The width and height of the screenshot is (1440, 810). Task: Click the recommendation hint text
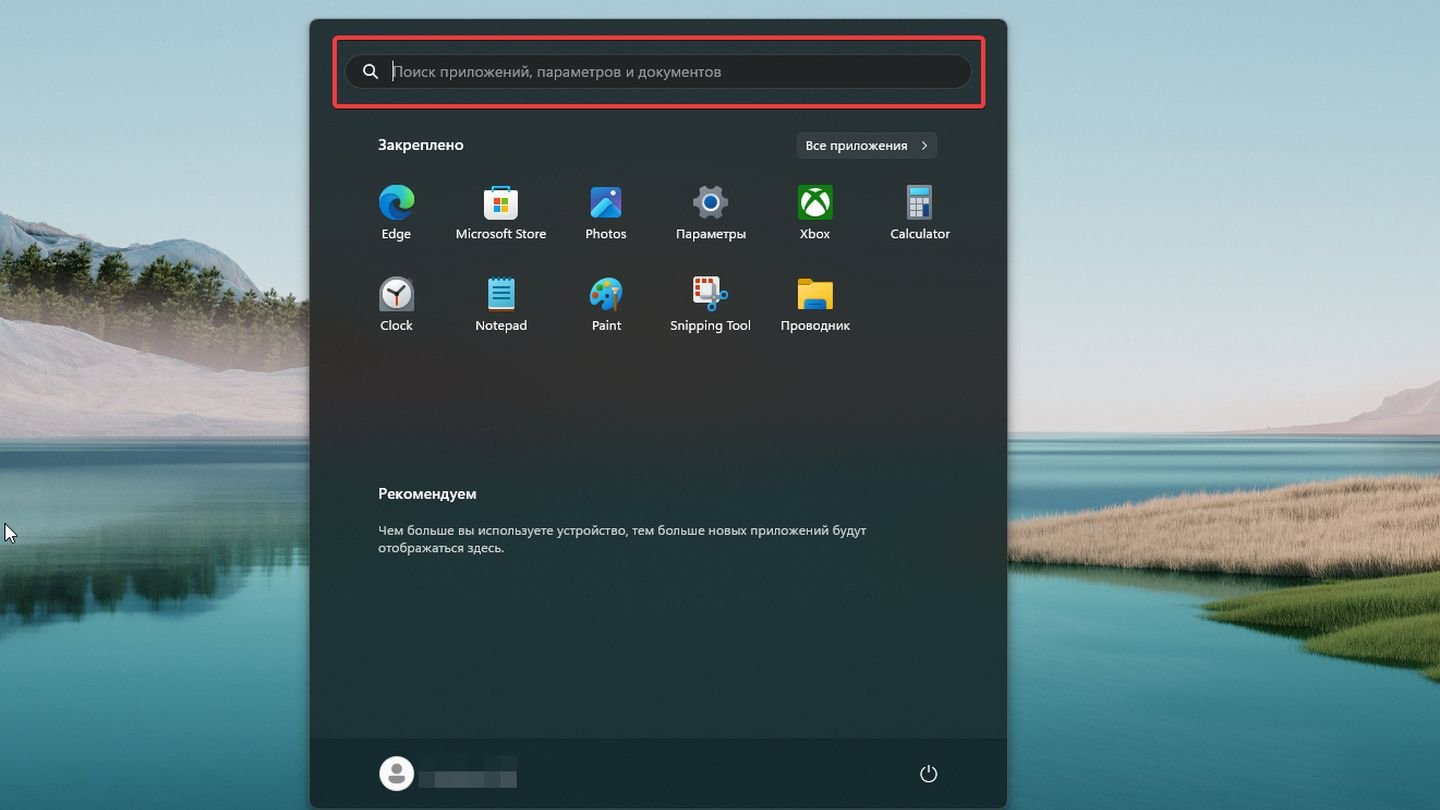coord(622,539)
